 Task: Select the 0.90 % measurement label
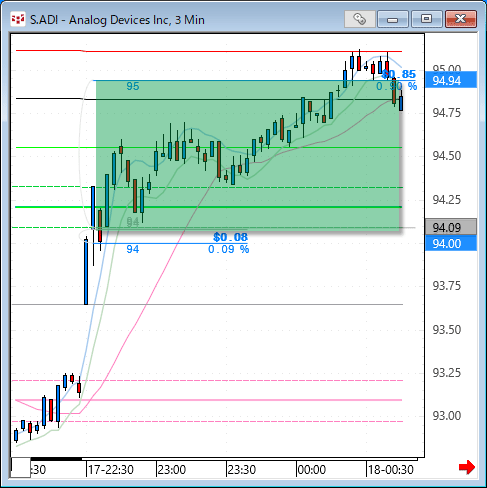click(x=397, y=86)
